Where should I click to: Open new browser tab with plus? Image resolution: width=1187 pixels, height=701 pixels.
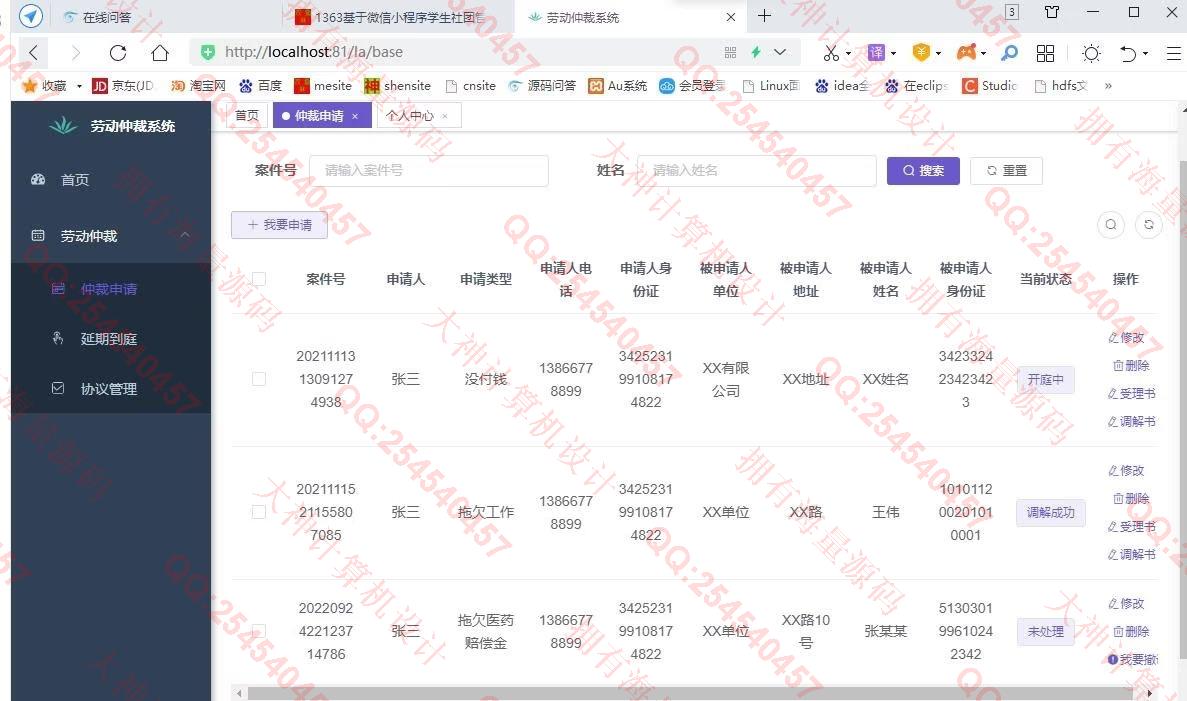(x=765, y=15)
